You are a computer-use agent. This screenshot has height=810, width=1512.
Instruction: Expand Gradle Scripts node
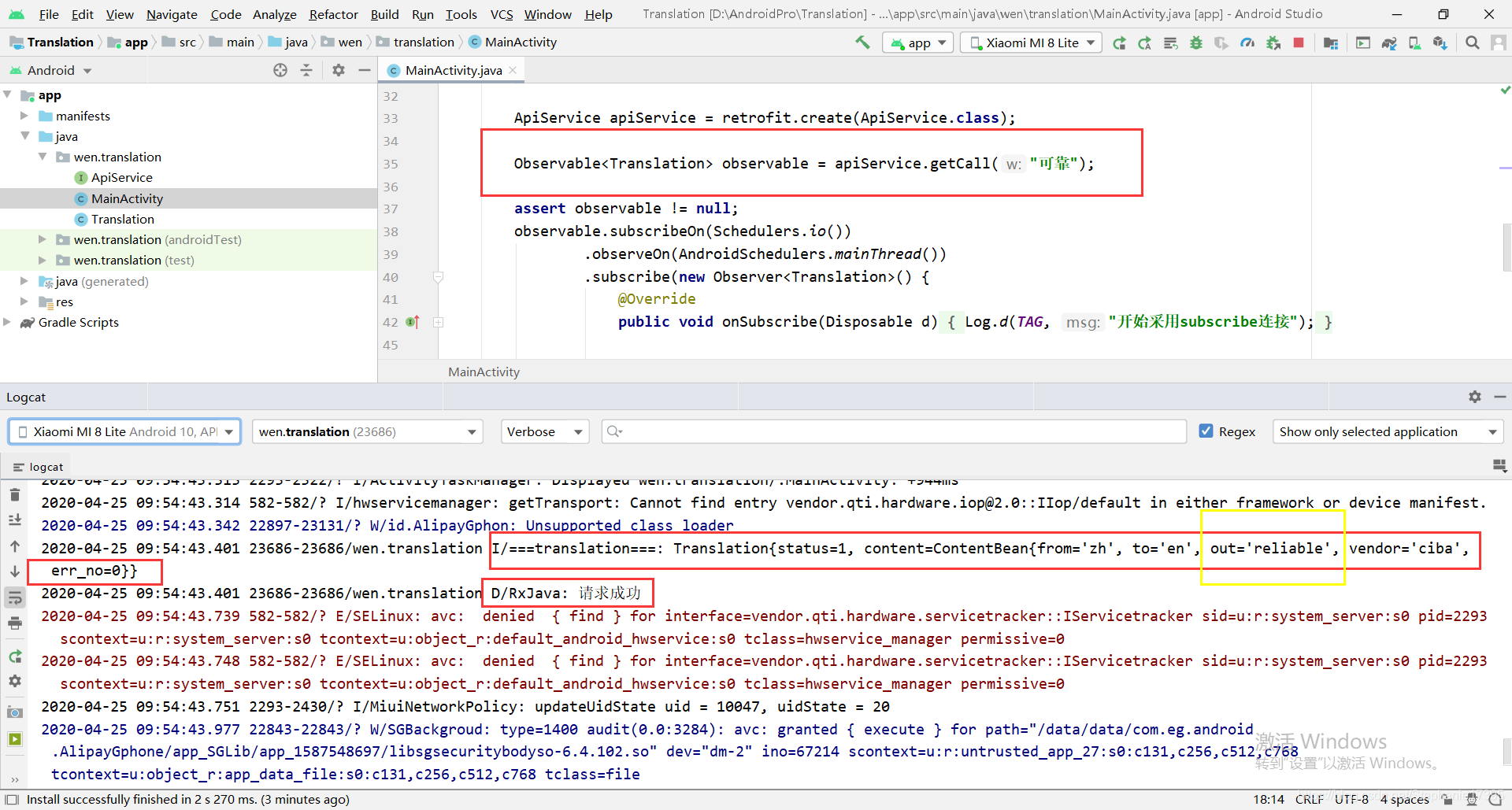click(x=7, y=322)
